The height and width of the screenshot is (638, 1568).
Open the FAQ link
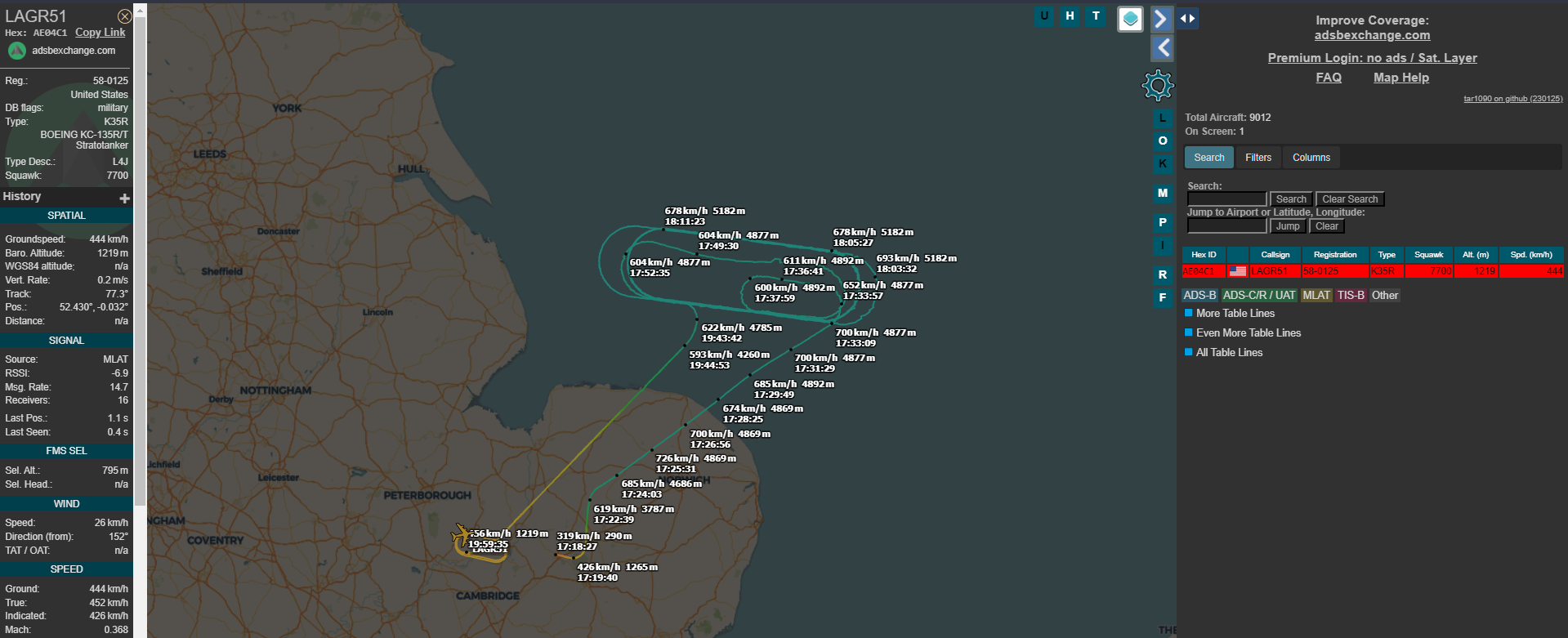pos(1329,78)
